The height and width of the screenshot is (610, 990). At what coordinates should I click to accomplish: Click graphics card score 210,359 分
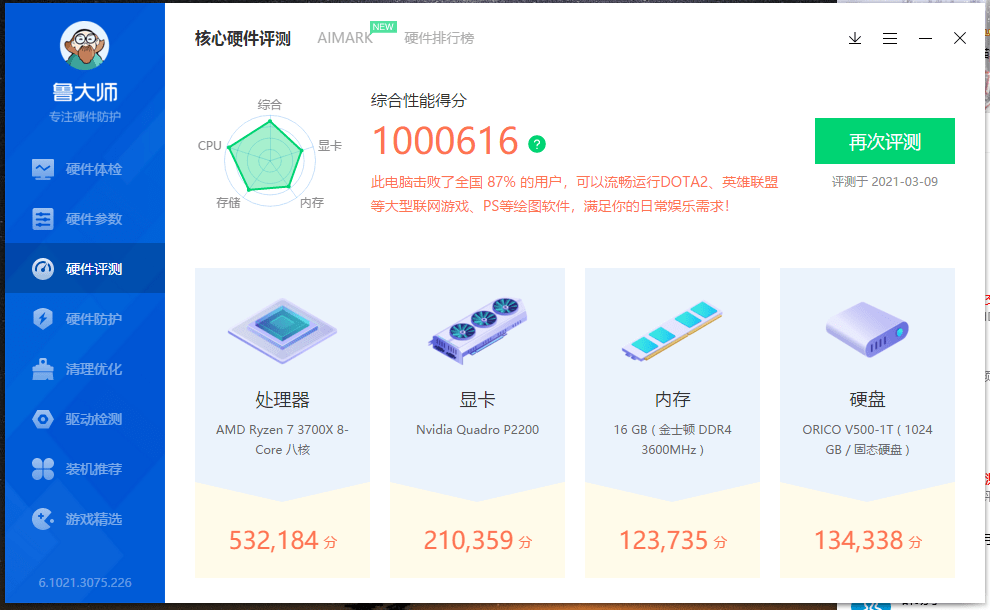478,541
